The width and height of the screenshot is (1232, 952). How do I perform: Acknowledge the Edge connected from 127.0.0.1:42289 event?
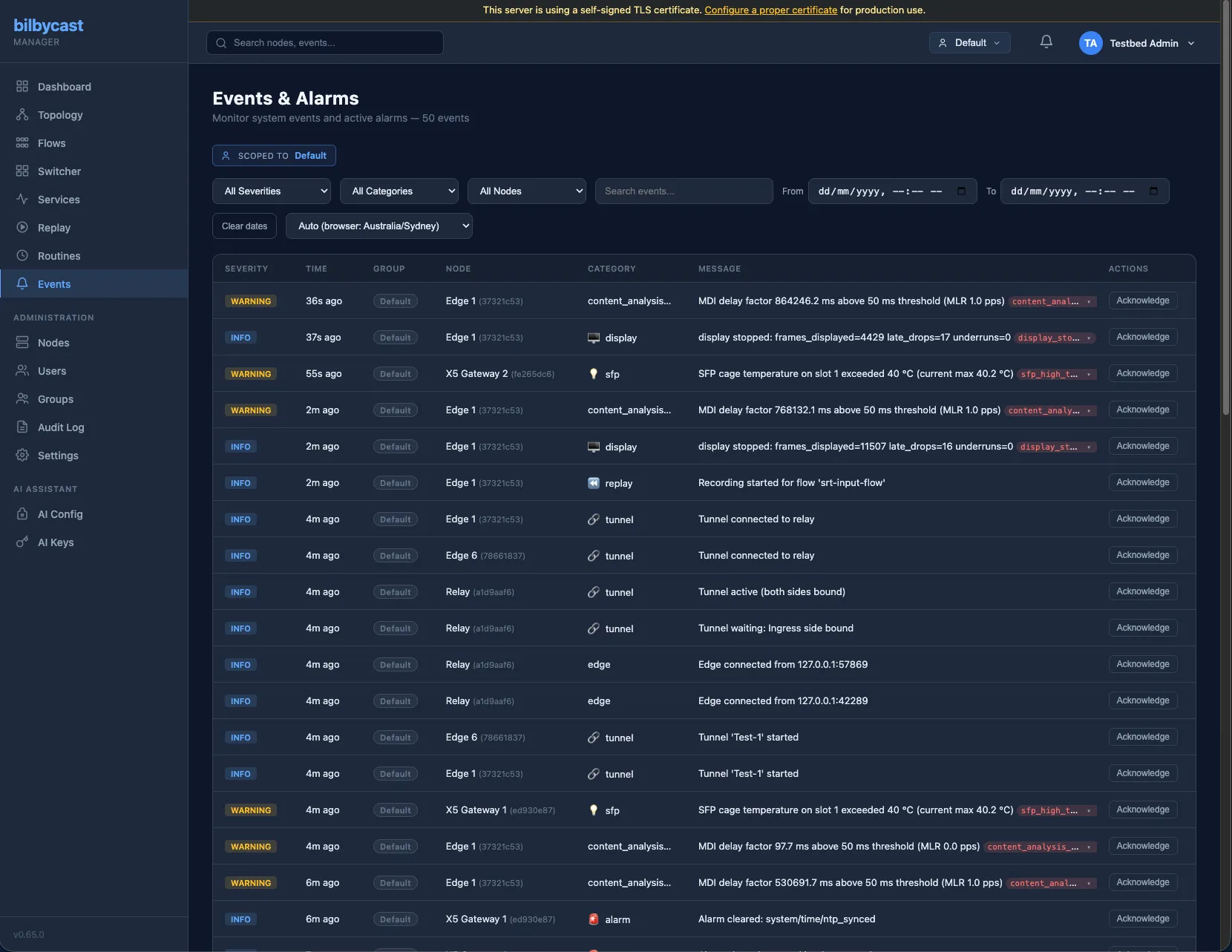point(1143,700)
